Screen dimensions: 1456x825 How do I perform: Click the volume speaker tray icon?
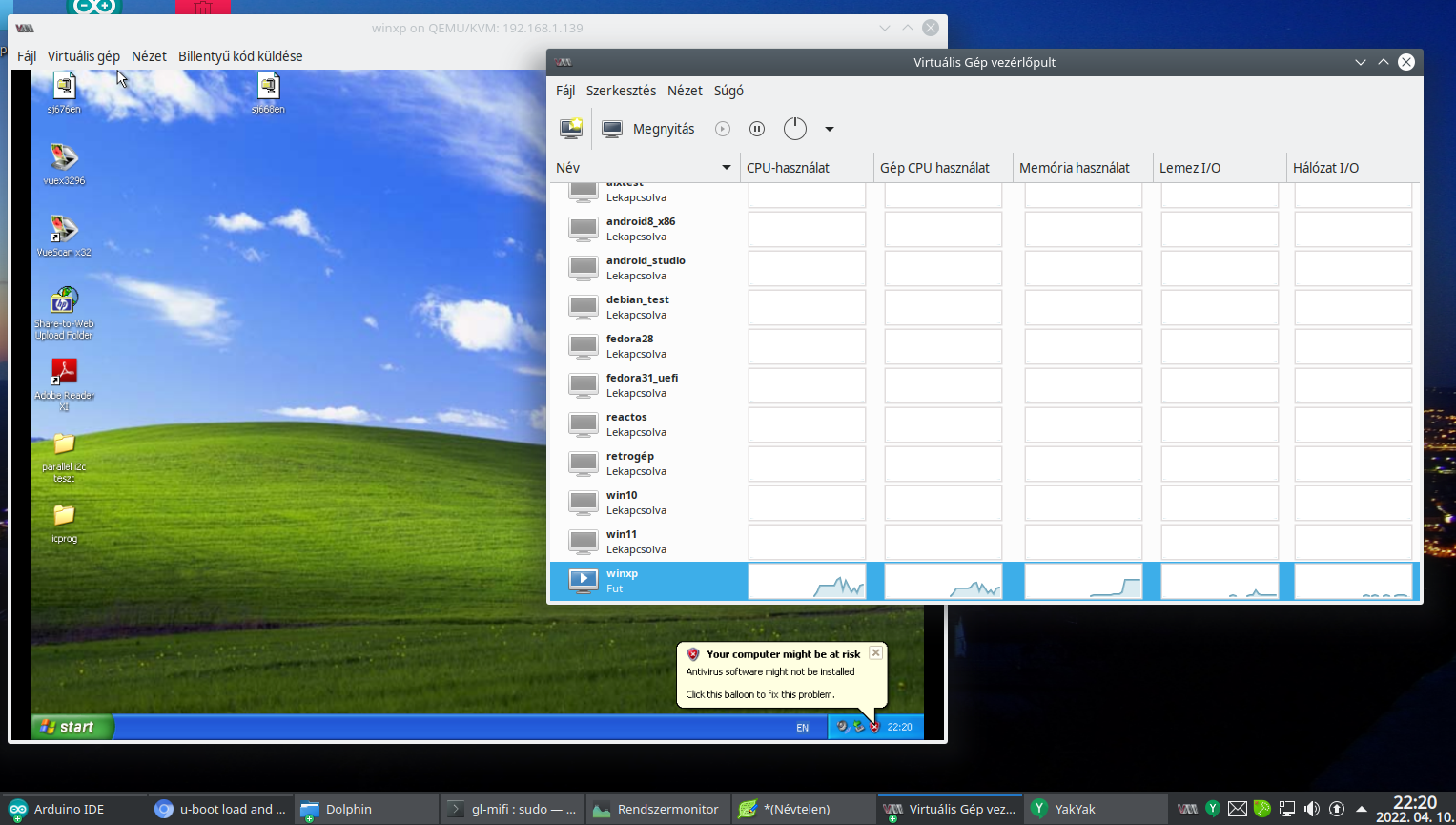(x=1312, y=809)
